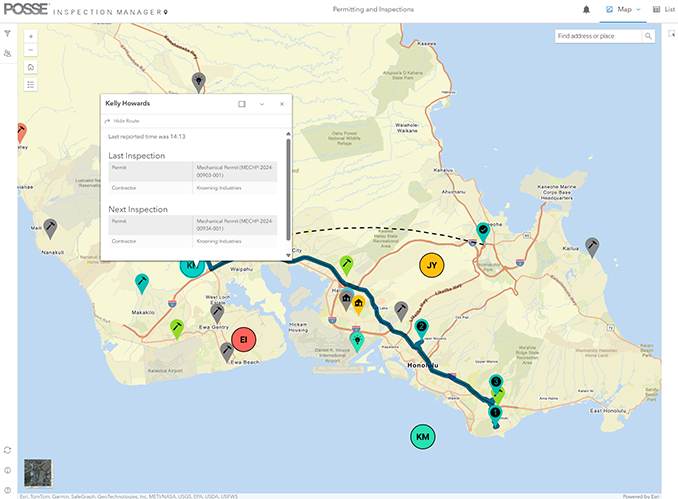Image resolution: width=678 pixels, height=499 pixels.
Task: Select the JY inspector marker
Action: pos(431,266)
